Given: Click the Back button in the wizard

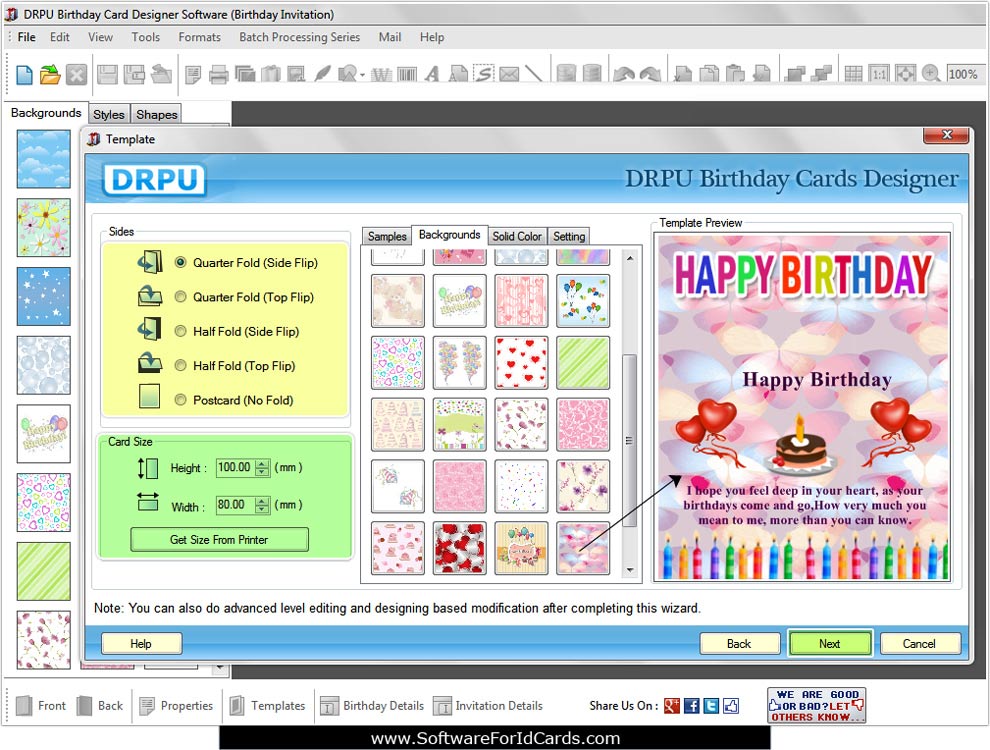Looking at the screenshot, I should 739,643.
